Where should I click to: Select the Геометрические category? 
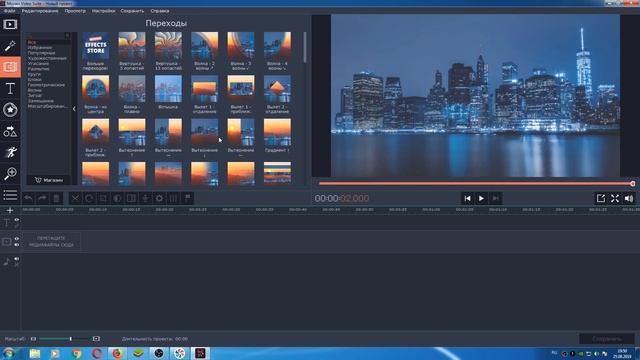click(x=46, y=85)
